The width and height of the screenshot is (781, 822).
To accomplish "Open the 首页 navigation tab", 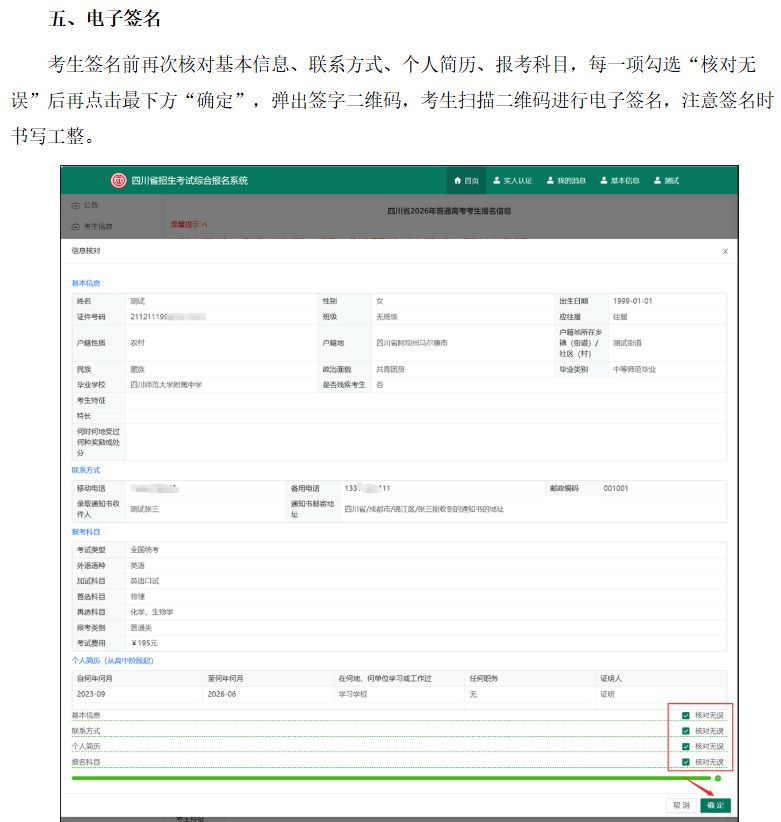I will tap(466, 181).
